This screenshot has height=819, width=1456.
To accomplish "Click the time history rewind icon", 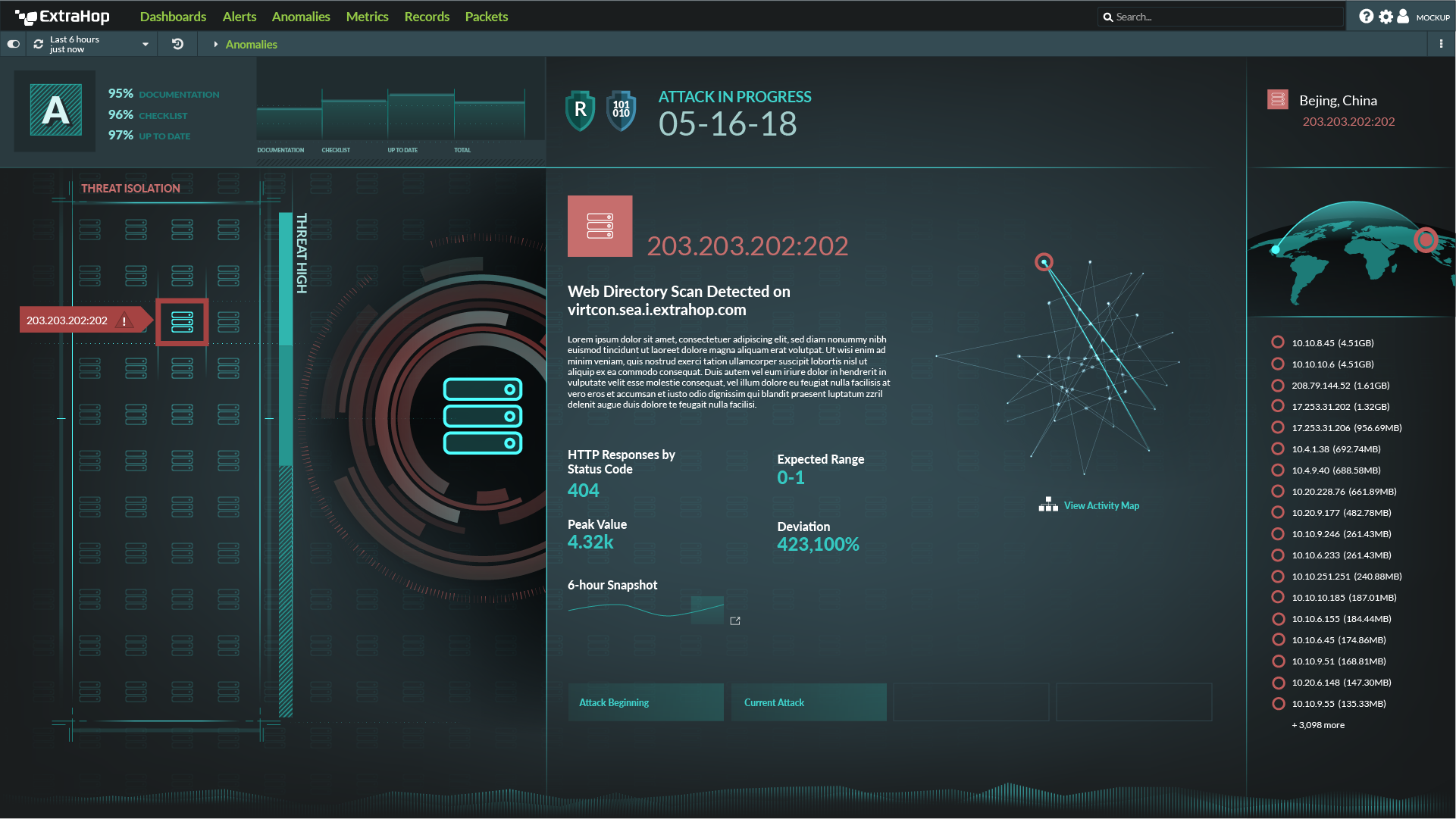I will click(177, 44).
